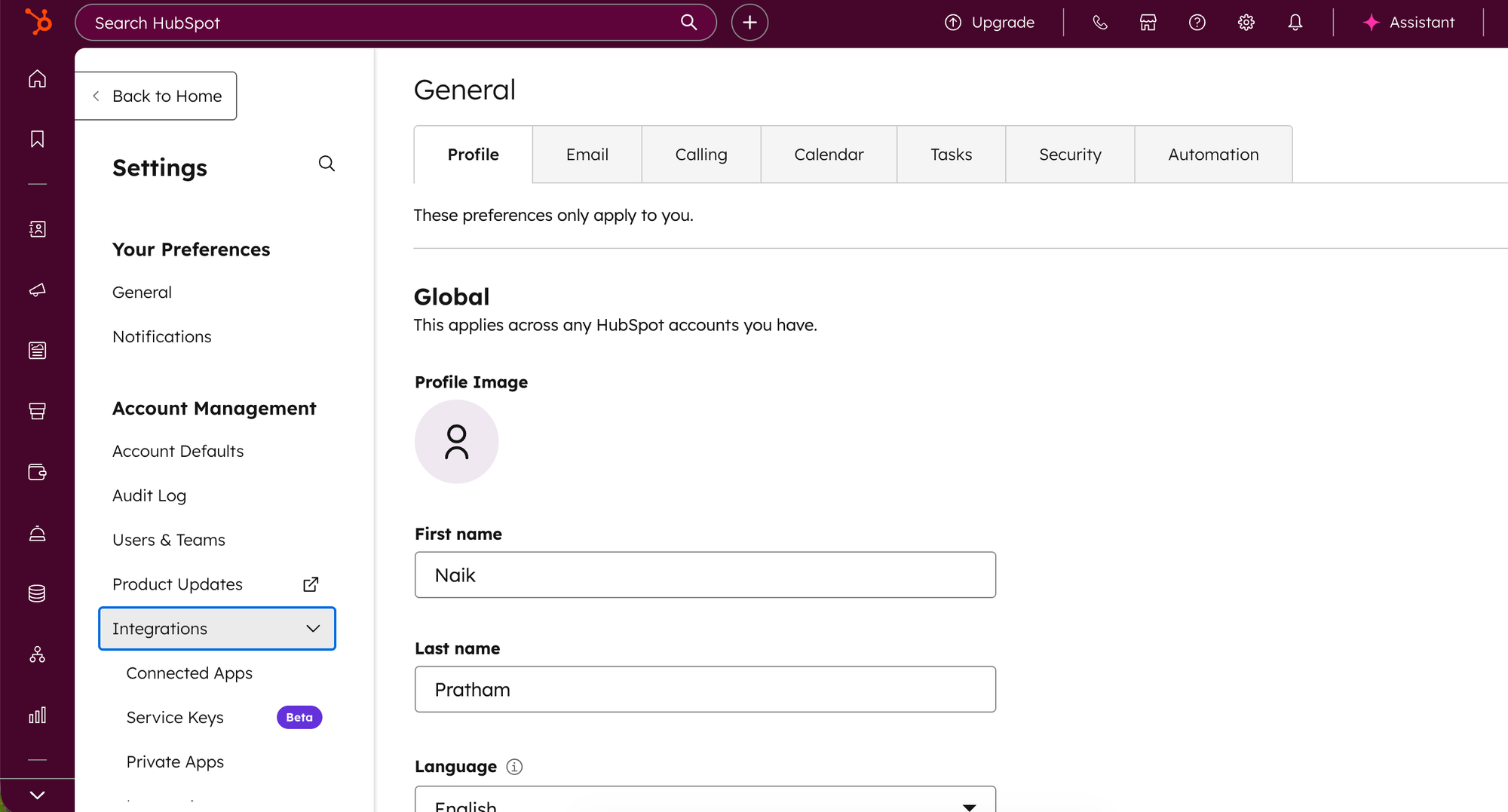Switch to the Security tab

(1069, 155)
